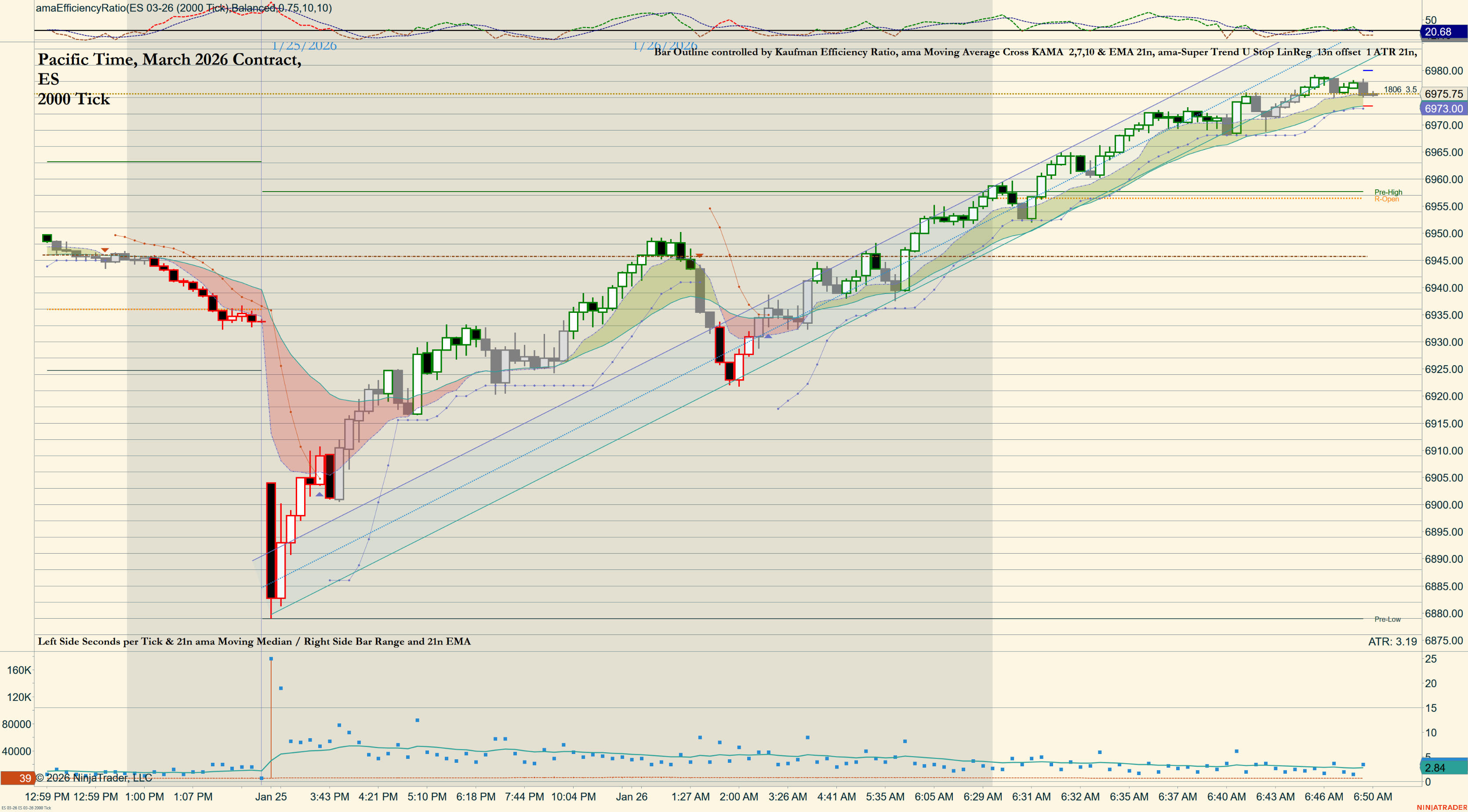
Task: Select the 2.84 bar range marker
Action: pyautogui.click(x=1445, y=768)
